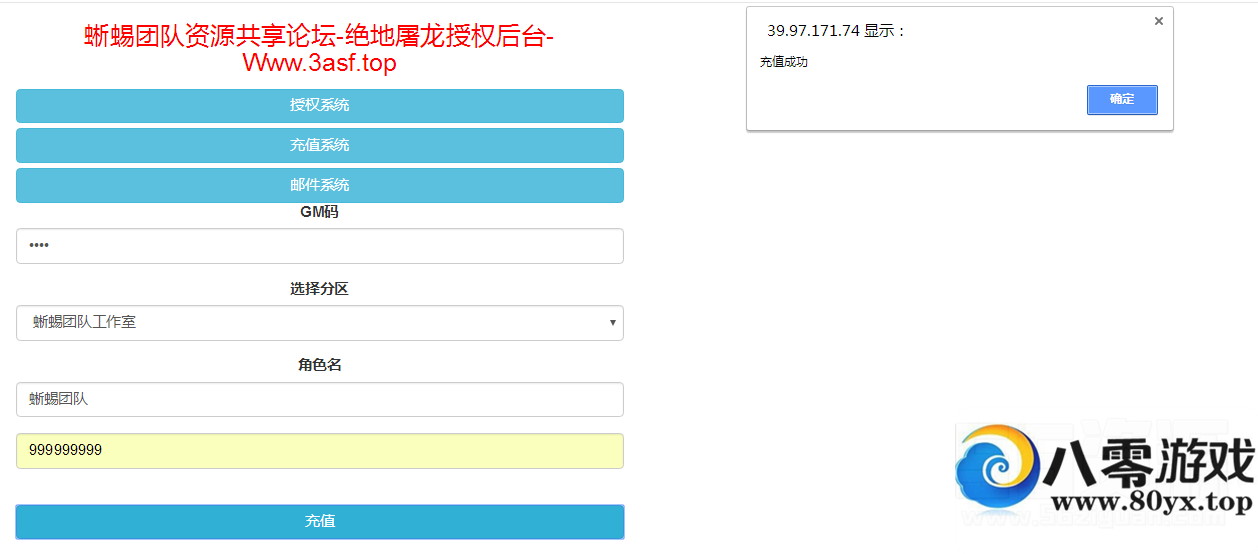
Task: Expand the 选择分区 dropdown showing 蜥蜴团队工作室
Action: [x=320, y=323]
